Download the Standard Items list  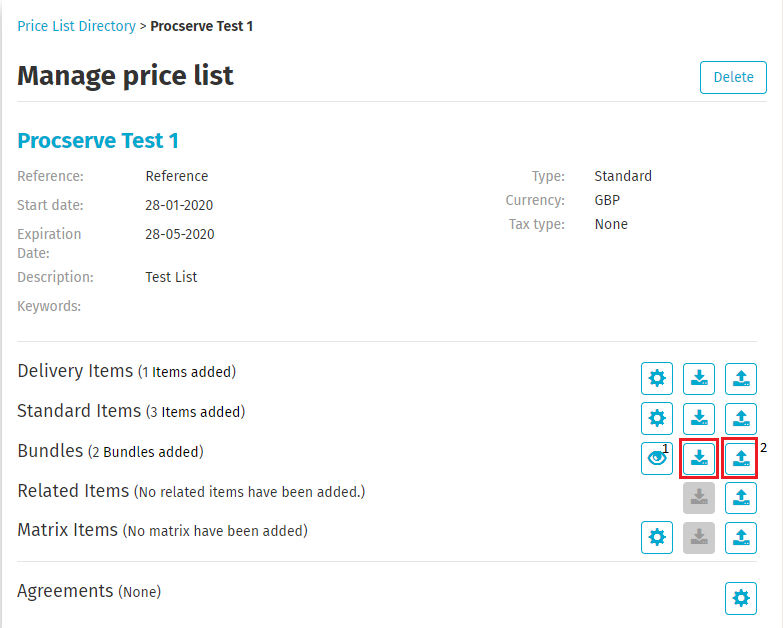pyautogui.click(x=699, y=418)
